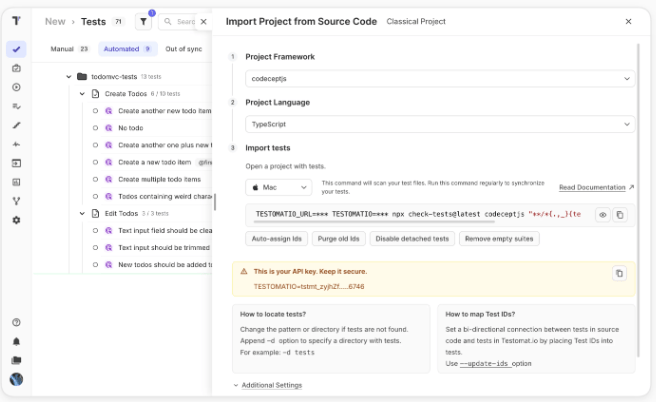Collapse the Create Todos suite chevron

(82, 94)
